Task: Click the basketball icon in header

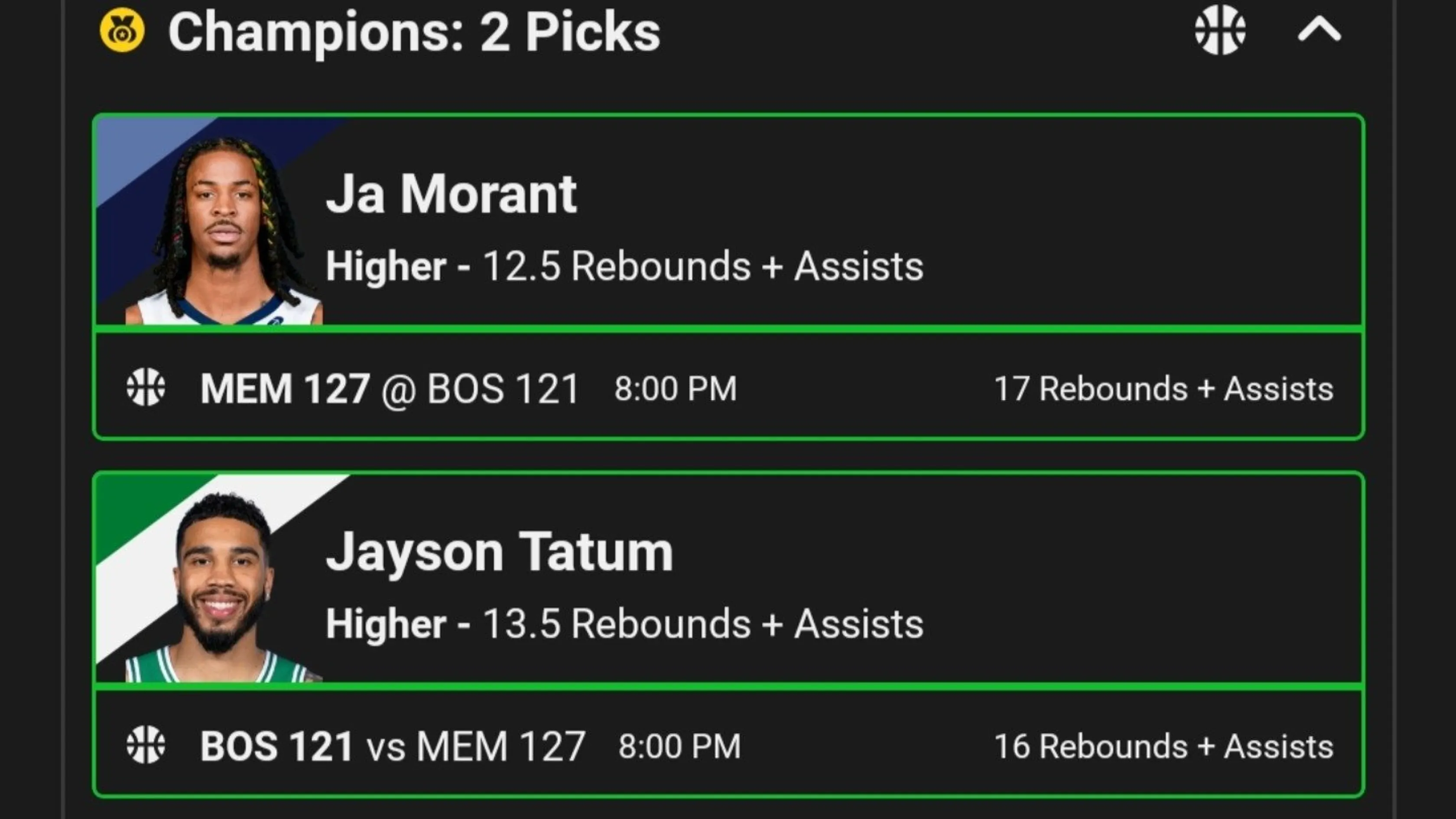Action: point(1220,30)
